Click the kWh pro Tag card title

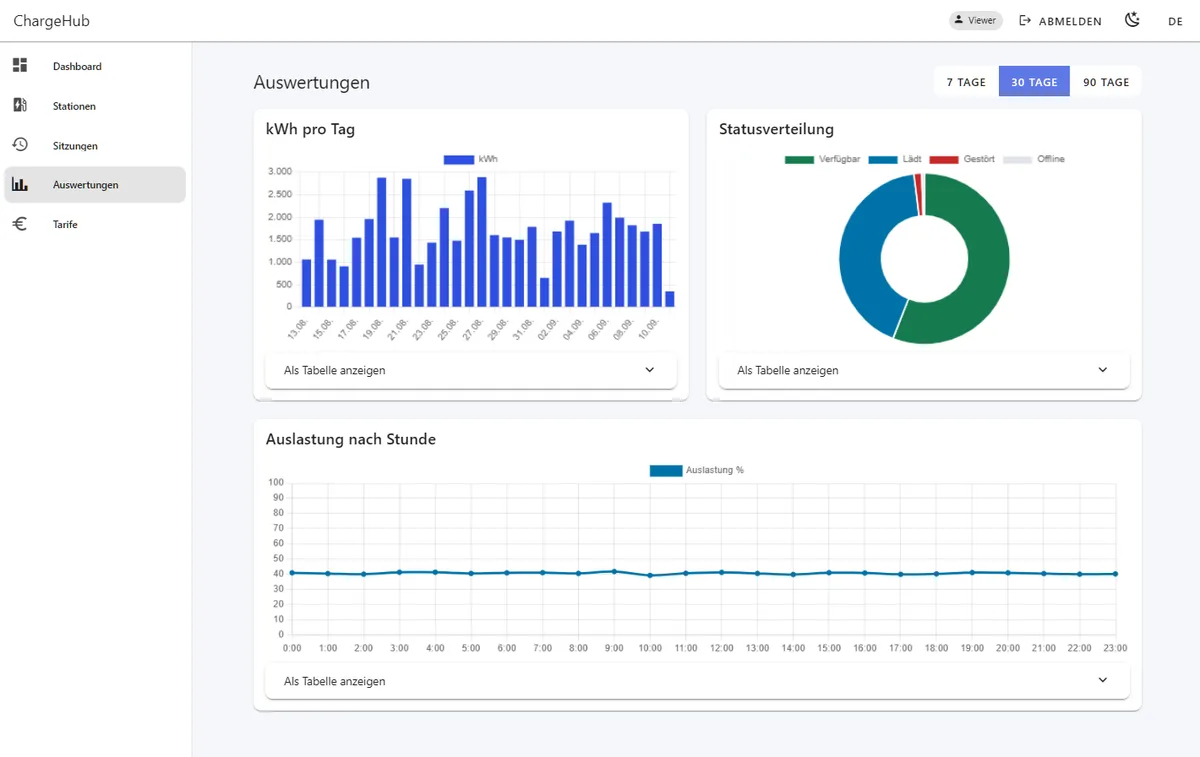[x=310, y=129]
